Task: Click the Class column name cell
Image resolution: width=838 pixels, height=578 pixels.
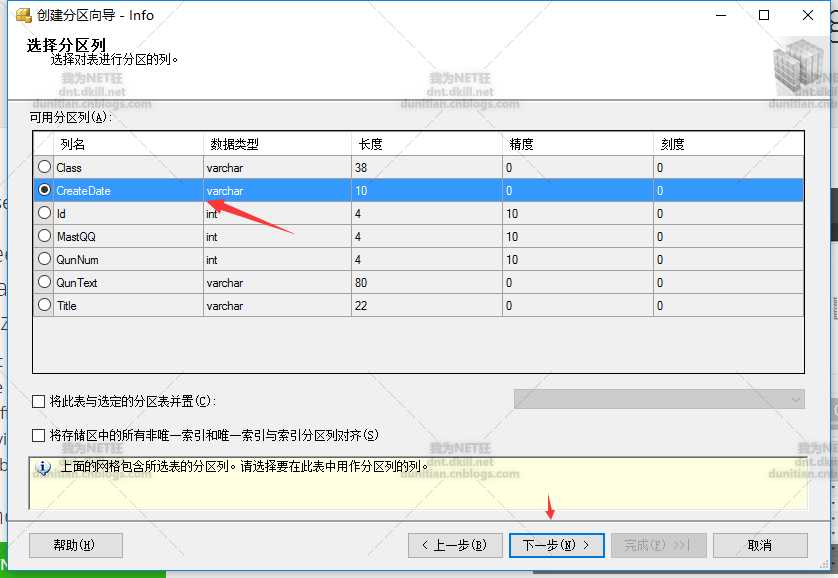Action: tap(128, 168)
